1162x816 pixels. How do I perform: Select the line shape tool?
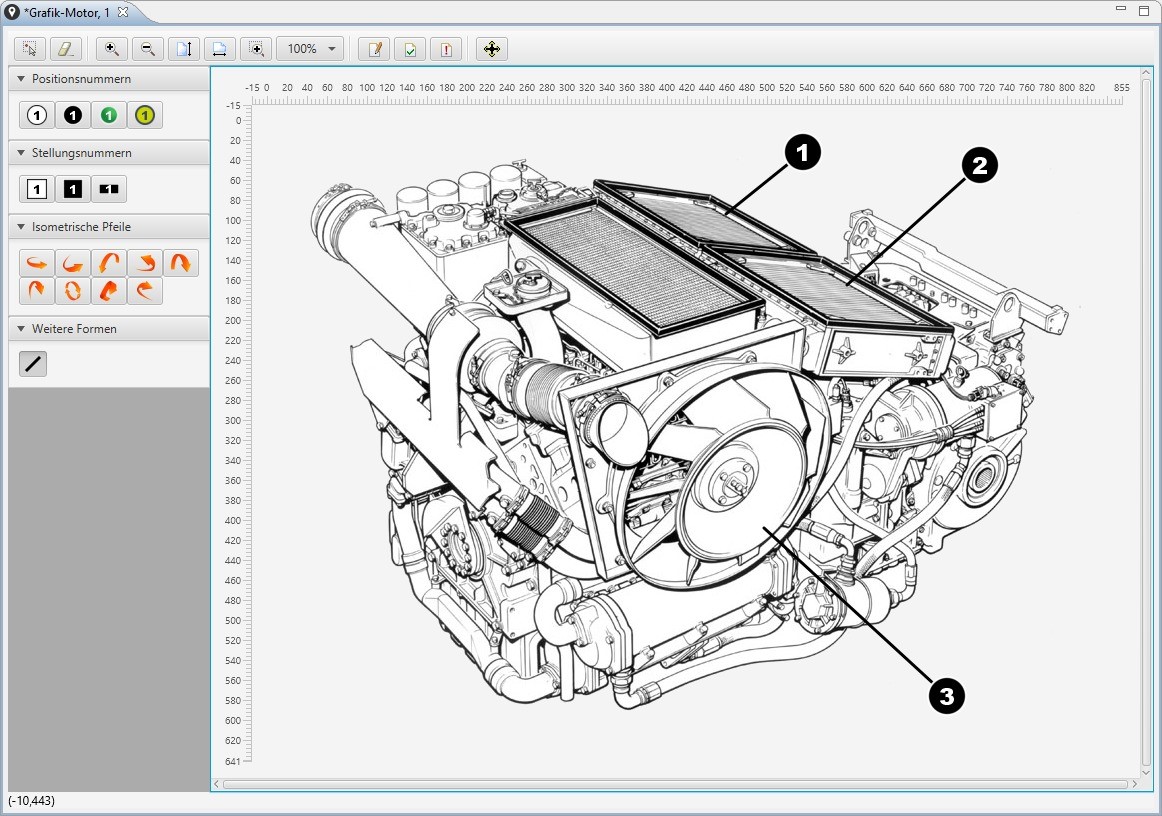tap(33, 364)
